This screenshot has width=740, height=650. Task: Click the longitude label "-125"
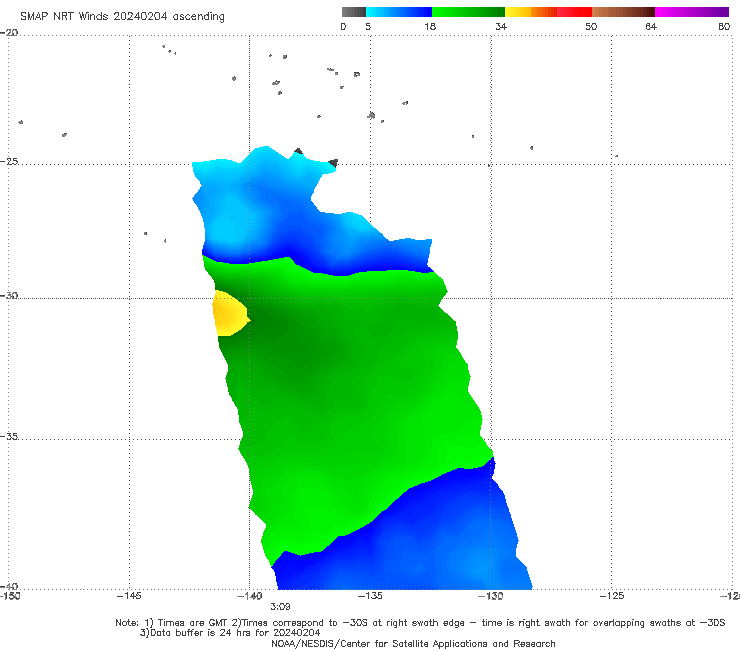[x=612, y=596]
